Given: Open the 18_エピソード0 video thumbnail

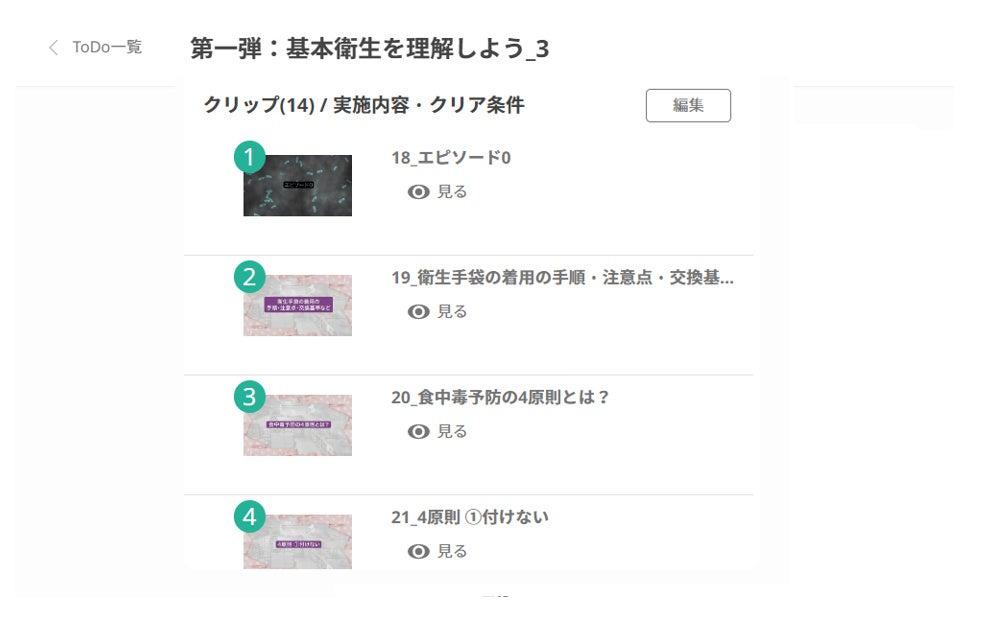Looking at the screenshot, I should click(298, 186).
